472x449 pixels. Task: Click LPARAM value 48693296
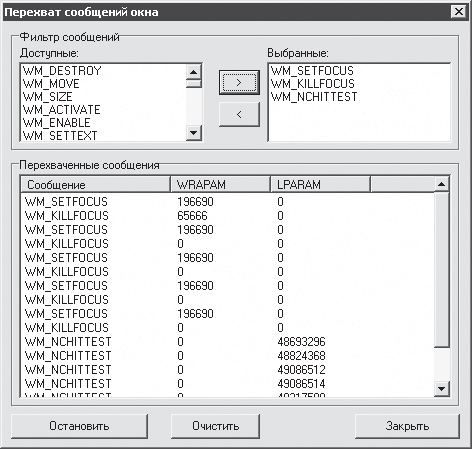click(301, 342)
